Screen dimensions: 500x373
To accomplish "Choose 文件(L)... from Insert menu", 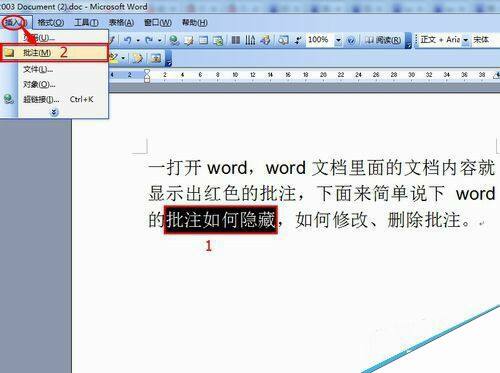I will 55,69.
